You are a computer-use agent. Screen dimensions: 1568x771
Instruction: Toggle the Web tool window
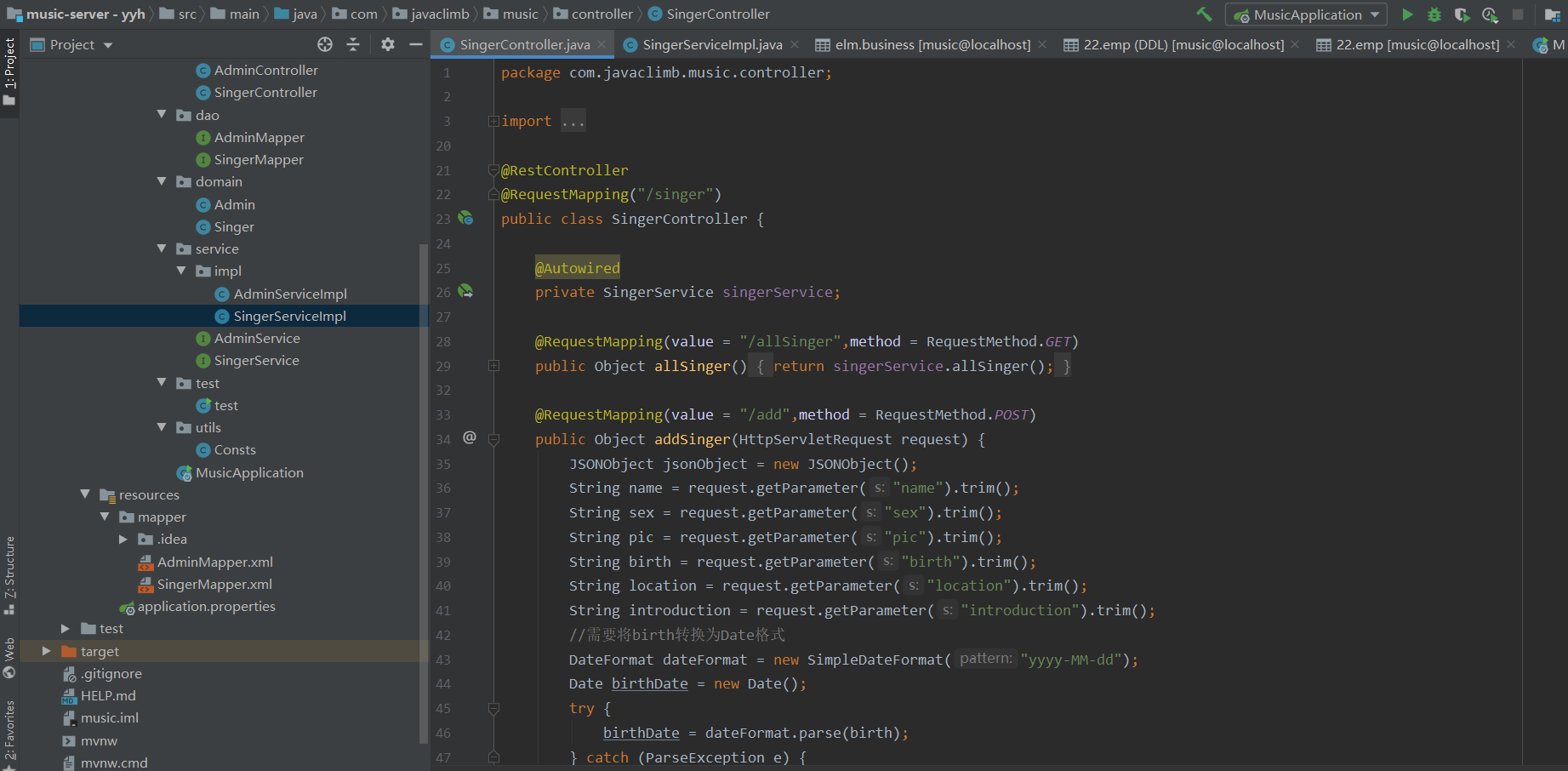[x=9, y=657]
